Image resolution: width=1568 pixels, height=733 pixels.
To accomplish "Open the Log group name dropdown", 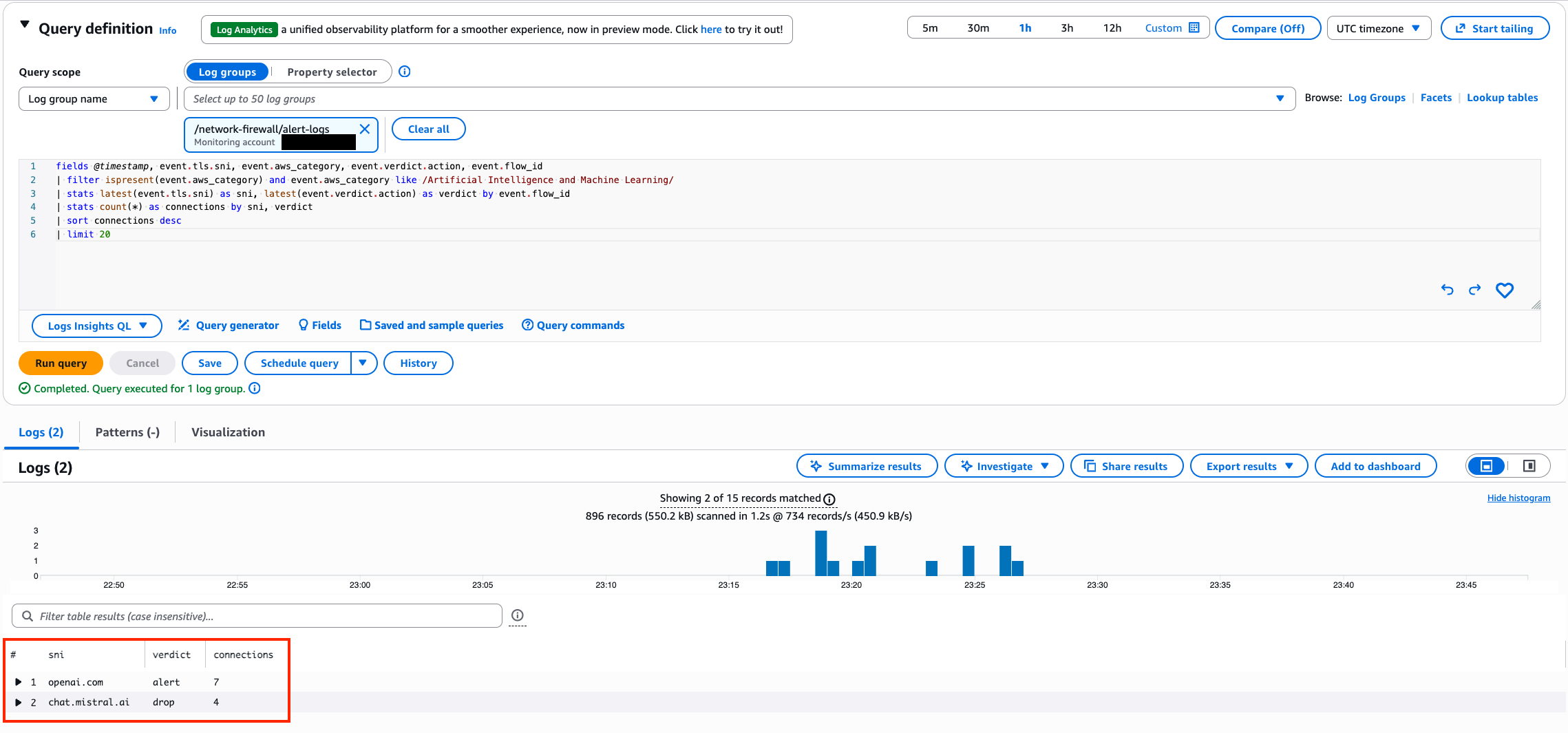I will (x=94, y=98).
